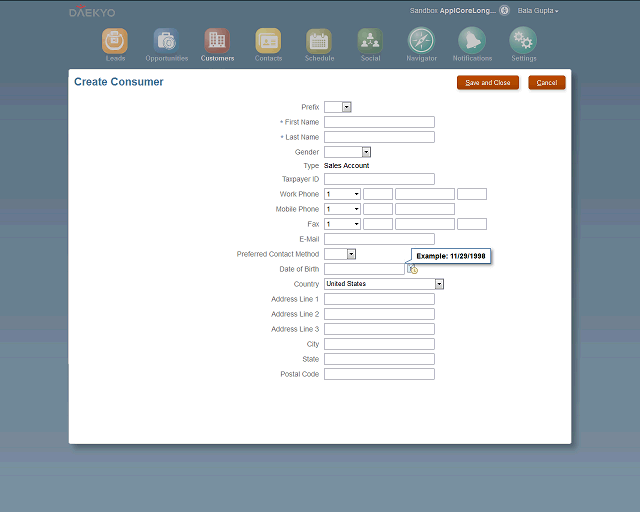Expand the Prefix dropdown
The height and width of the screenshot is (512, 640).
[347, 107]
